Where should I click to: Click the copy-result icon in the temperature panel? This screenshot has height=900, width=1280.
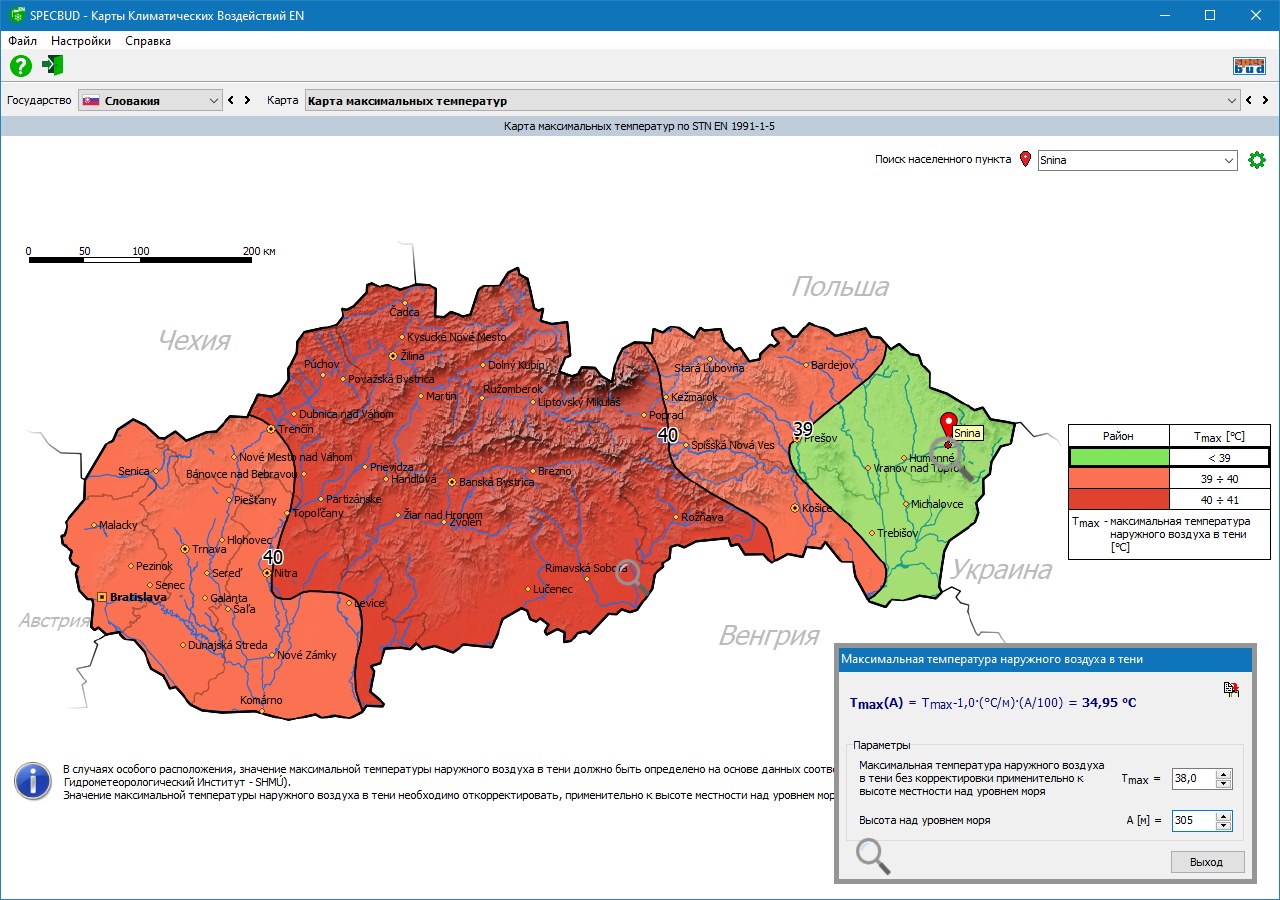click(x=1231, y=689)
